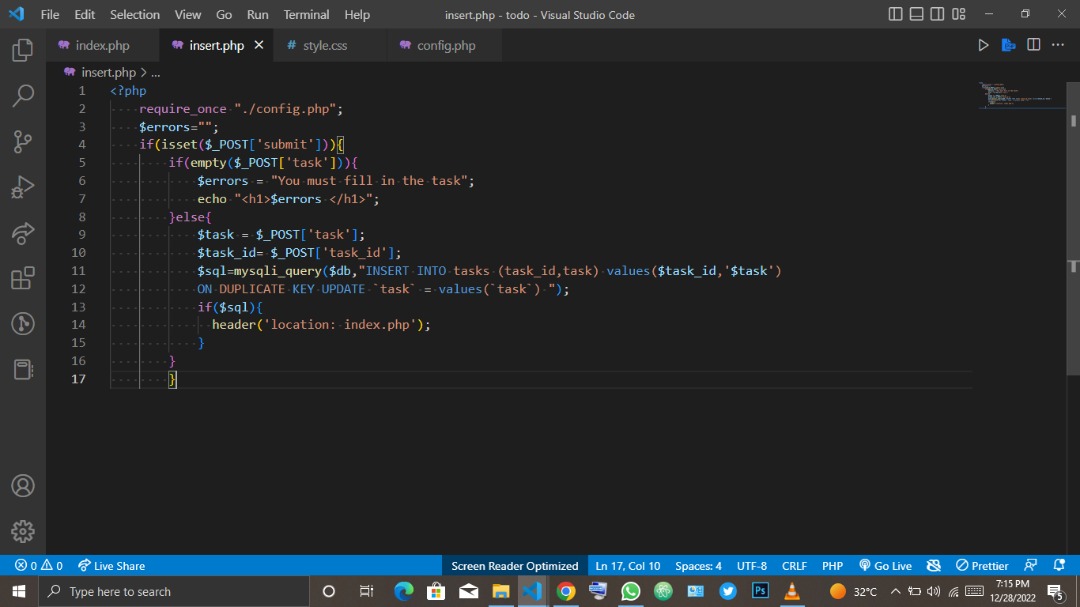Open the Terminal menu

[x=306, y=14]
